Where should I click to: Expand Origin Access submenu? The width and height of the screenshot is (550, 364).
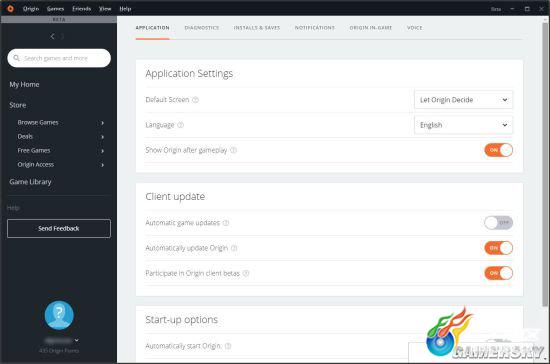[x=102, y=165]
